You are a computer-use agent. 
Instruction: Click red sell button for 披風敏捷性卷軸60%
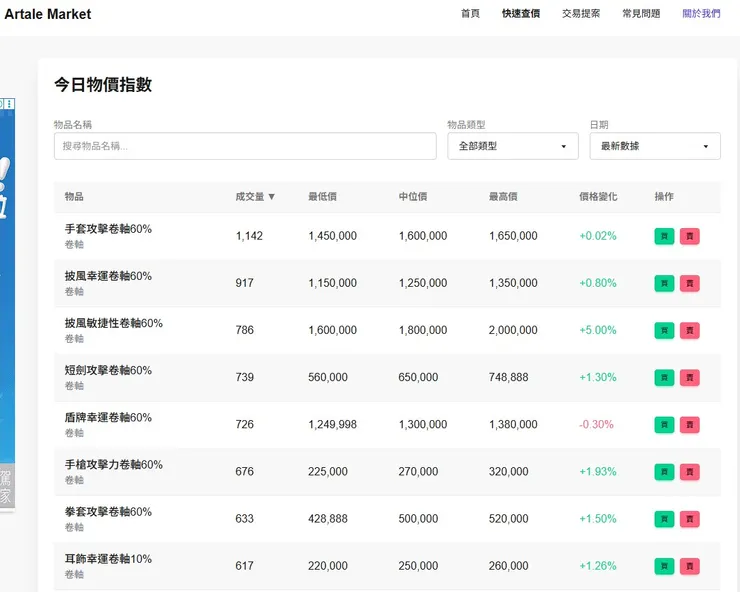(x=690, y=330)
